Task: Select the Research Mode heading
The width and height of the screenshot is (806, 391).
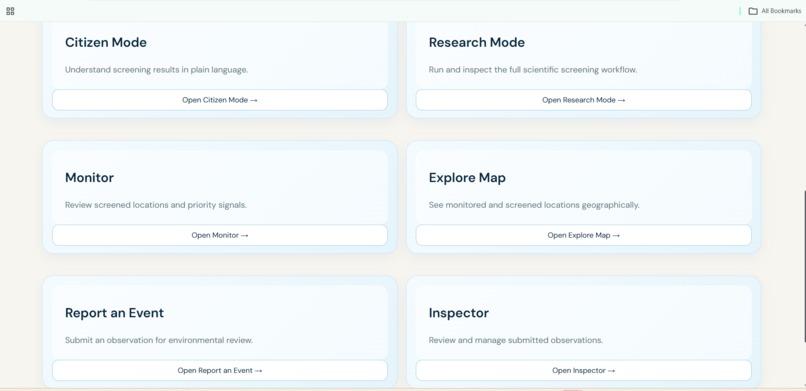Action: click(477, 43)
